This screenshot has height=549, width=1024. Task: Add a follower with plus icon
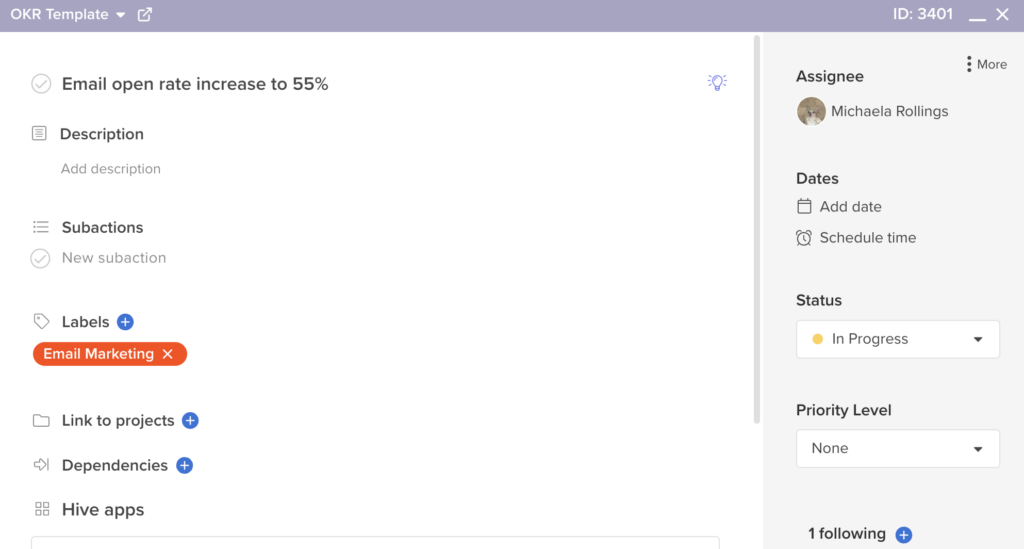tap(904, 535)
